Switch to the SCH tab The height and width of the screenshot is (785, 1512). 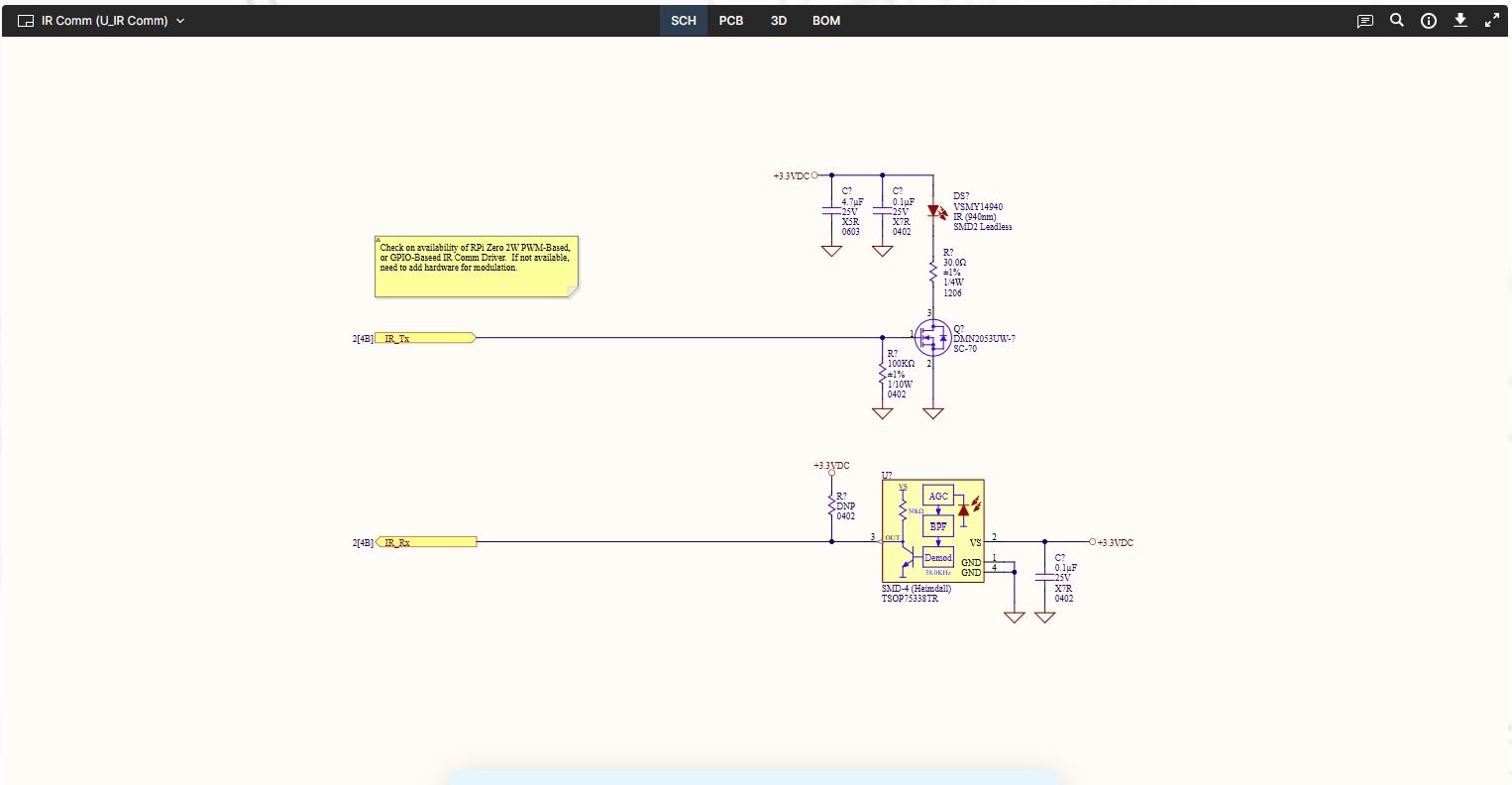[683, 21]
